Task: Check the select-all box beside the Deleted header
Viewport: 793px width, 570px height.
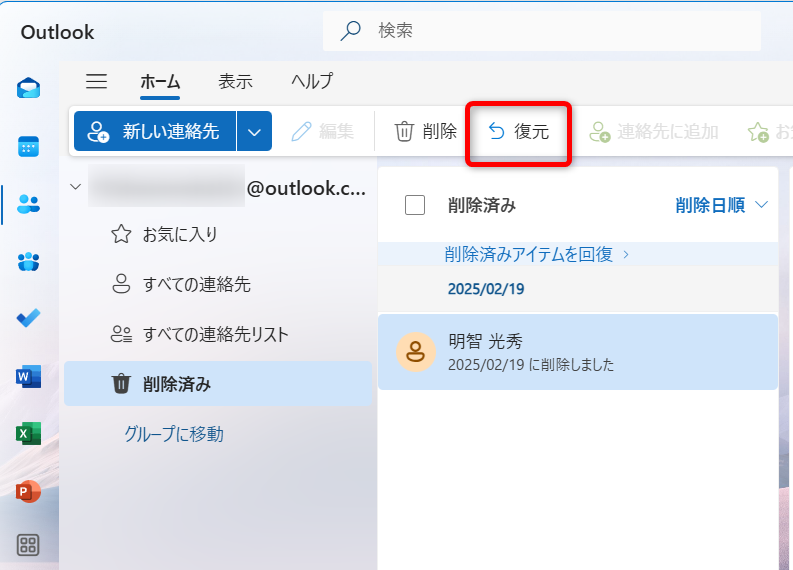Action: [x=415, y=205]
